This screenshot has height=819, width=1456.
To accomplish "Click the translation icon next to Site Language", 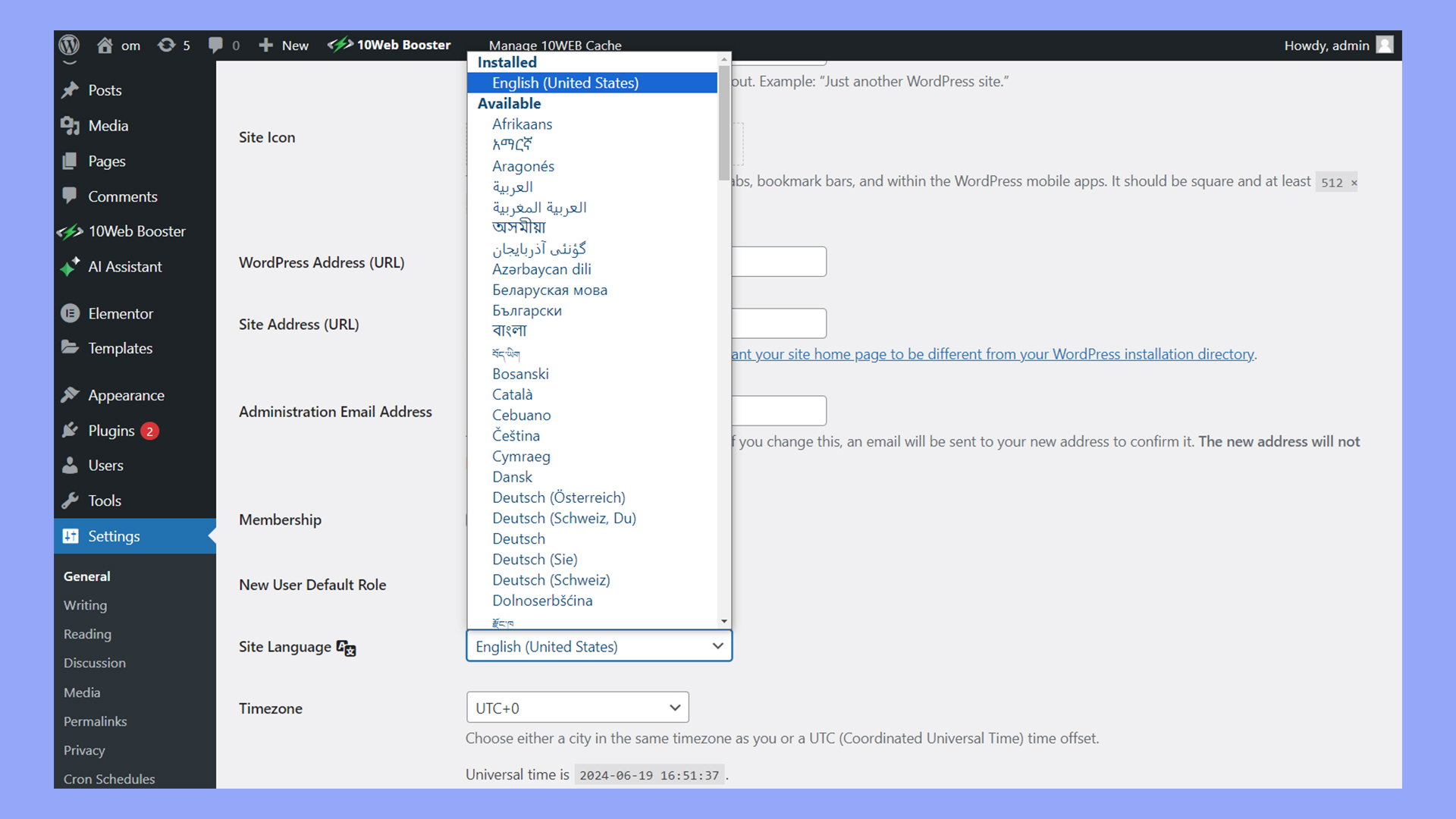I will tap(345, 649).
